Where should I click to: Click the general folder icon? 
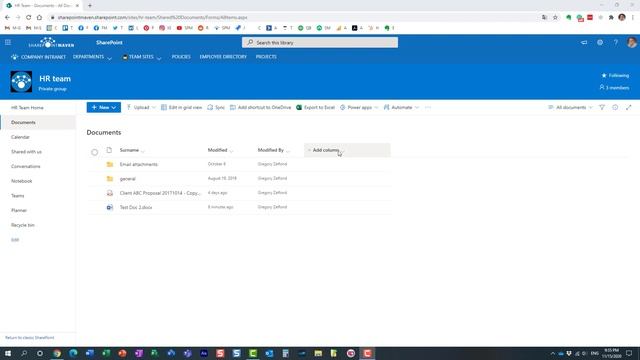coord(110,179)
